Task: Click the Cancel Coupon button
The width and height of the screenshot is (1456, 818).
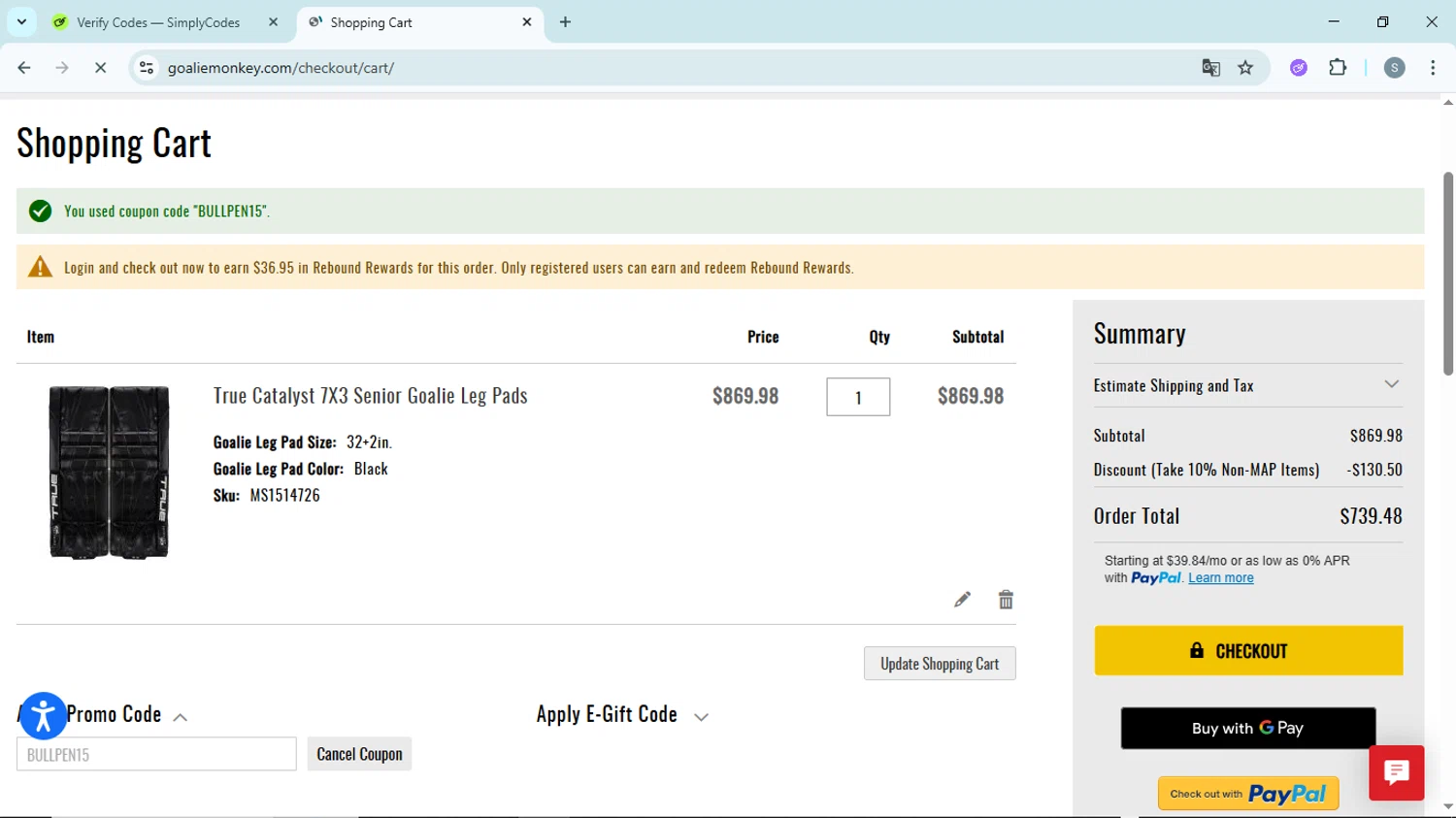Action: (359, 754)
